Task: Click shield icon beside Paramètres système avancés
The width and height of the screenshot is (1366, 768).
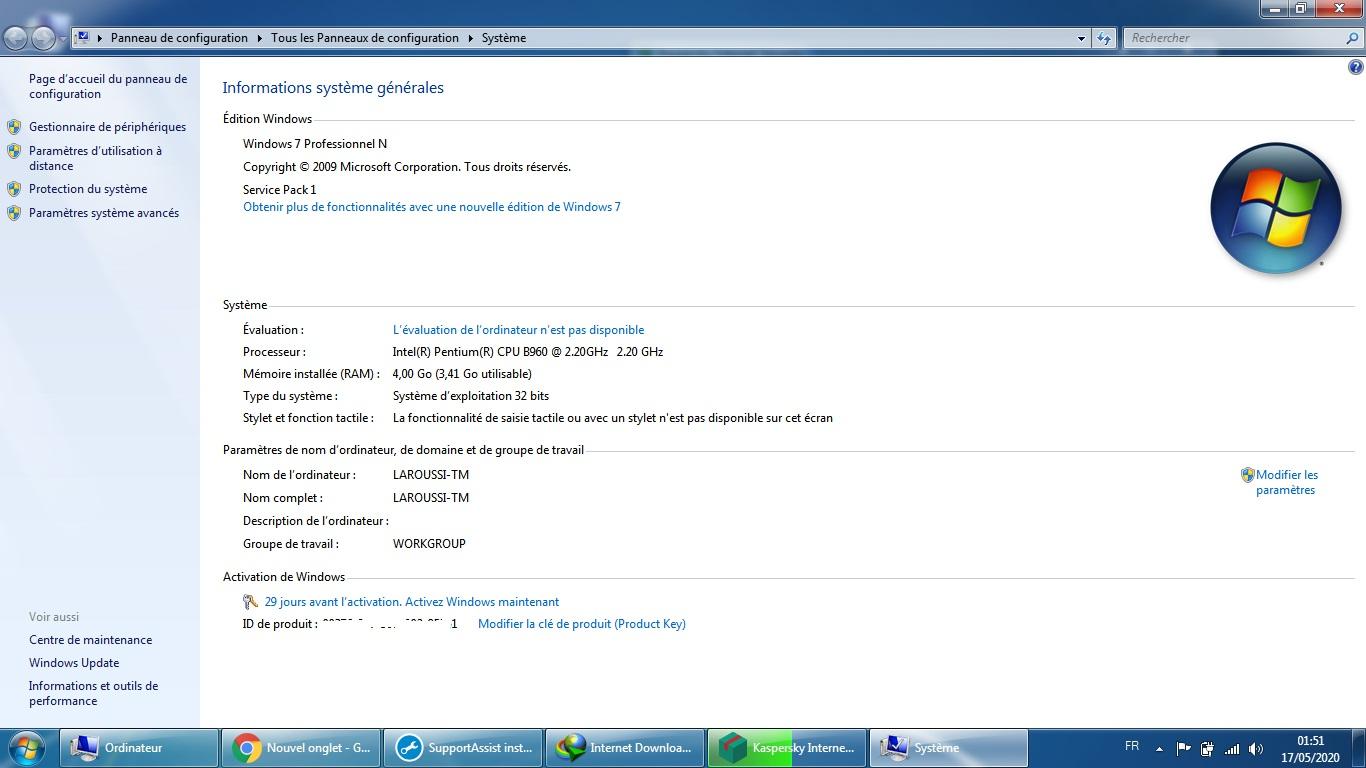Action: point(14,213)
